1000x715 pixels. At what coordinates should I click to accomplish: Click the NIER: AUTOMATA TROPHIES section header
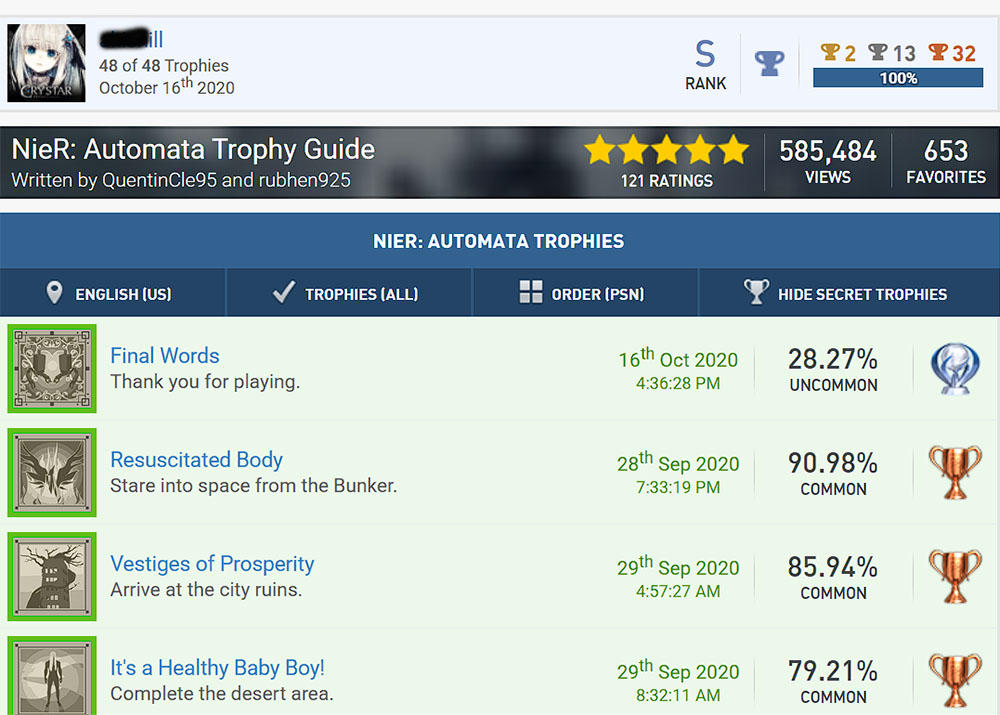499,241
